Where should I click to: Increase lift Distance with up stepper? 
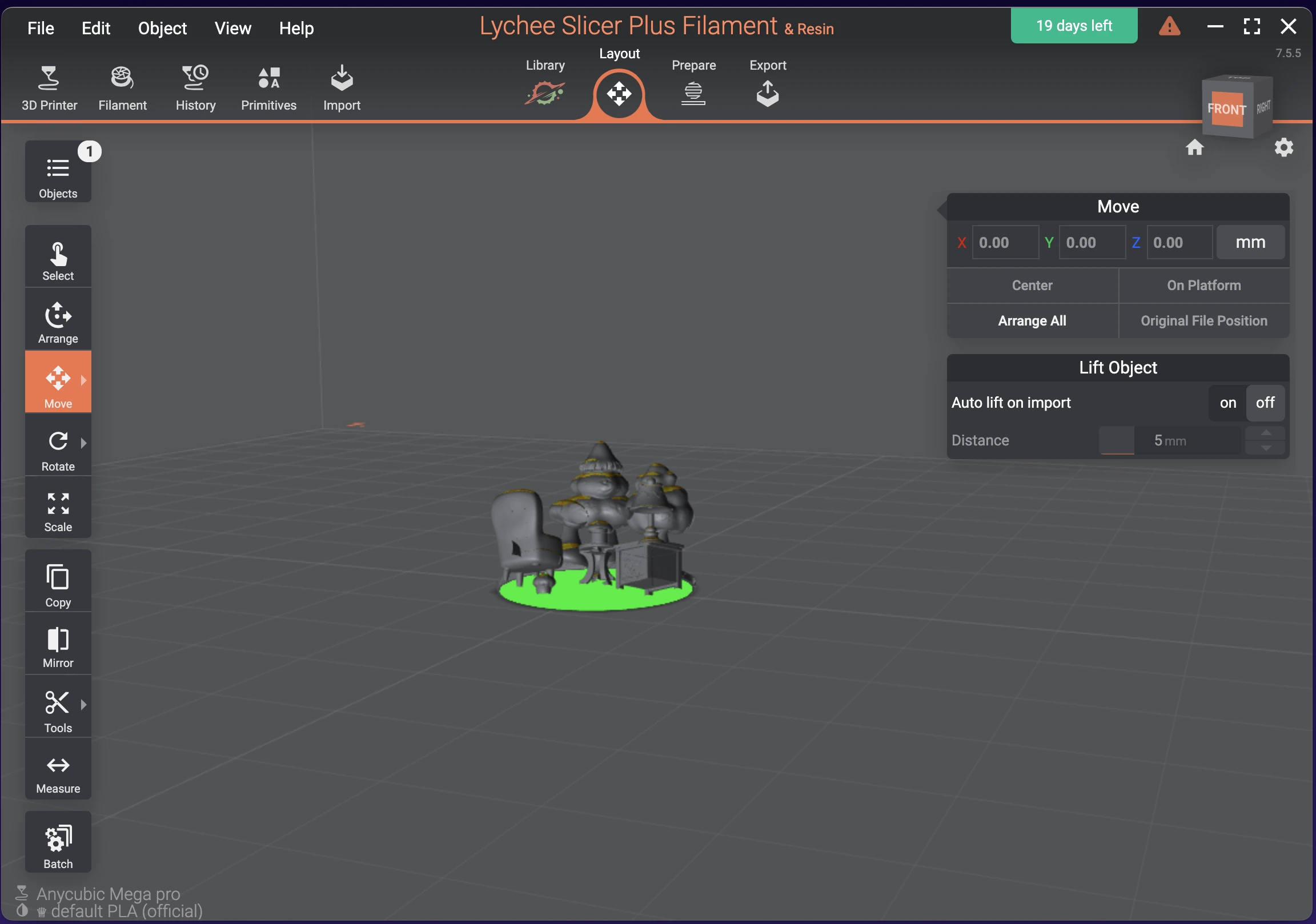[x=1266, y=433]
